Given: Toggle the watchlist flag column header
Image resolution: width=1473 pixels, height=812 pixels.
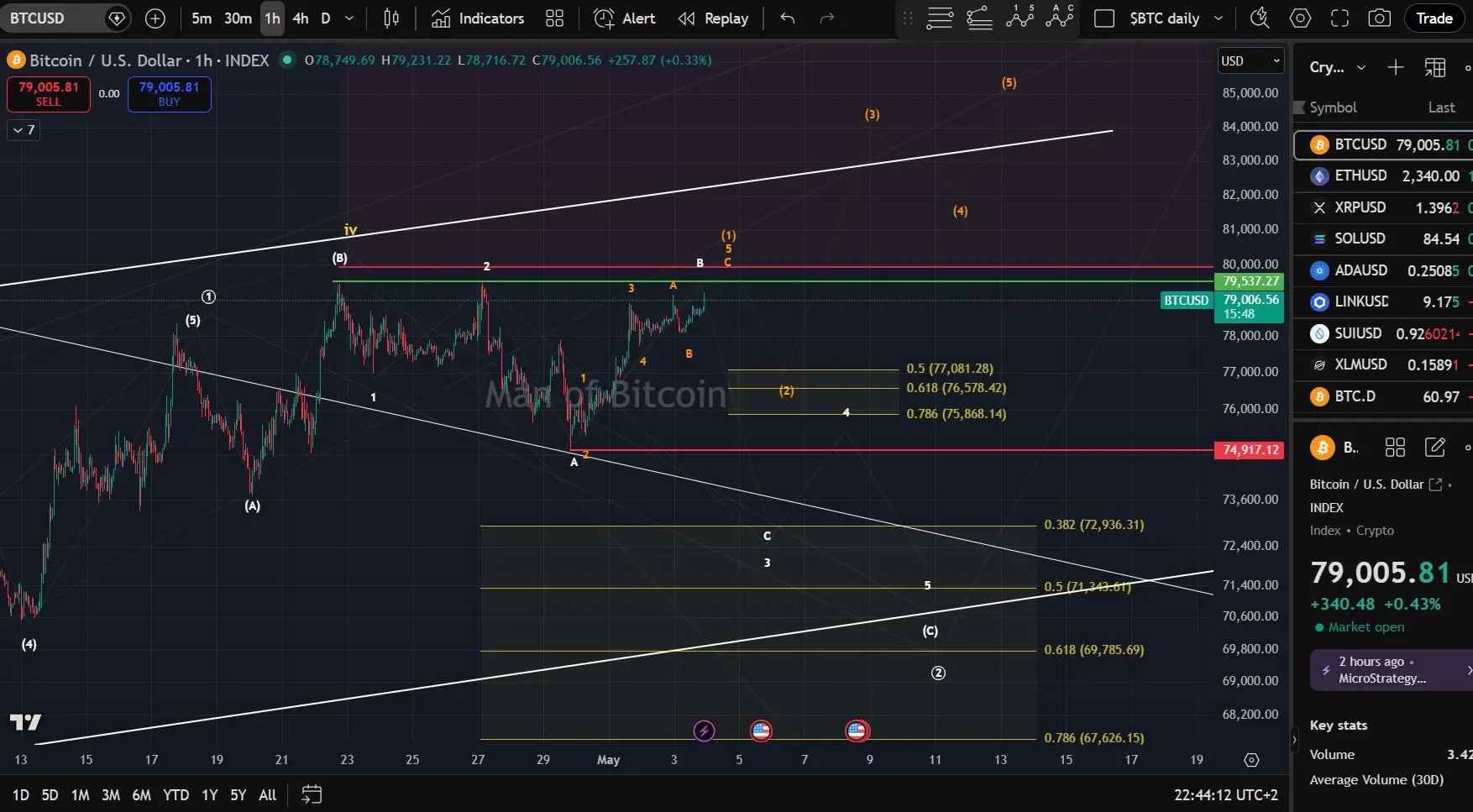Looking at the screenshot, I should [1299, 107].
